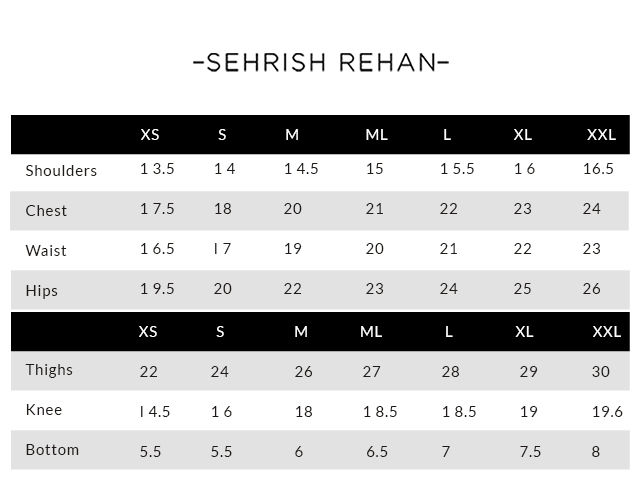Image resolution: width=641 pixels, height=479 pixels.
Task: Click the Knee XXL value 19.6
Action: click(x=607, y=411)
